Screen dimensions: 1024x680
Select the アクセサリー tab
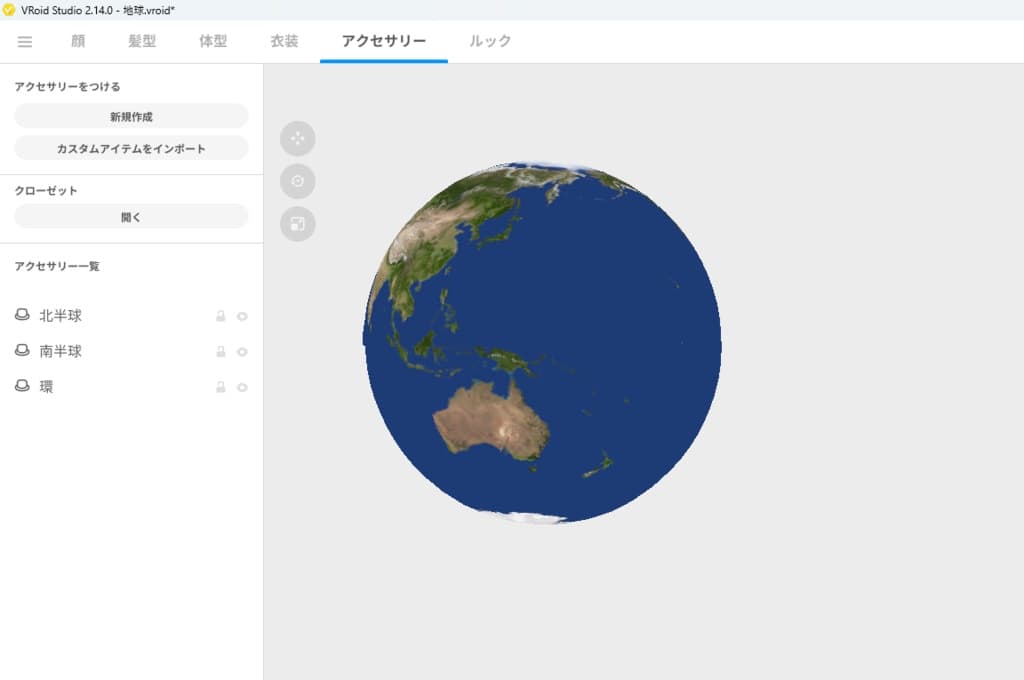[384, 41]
